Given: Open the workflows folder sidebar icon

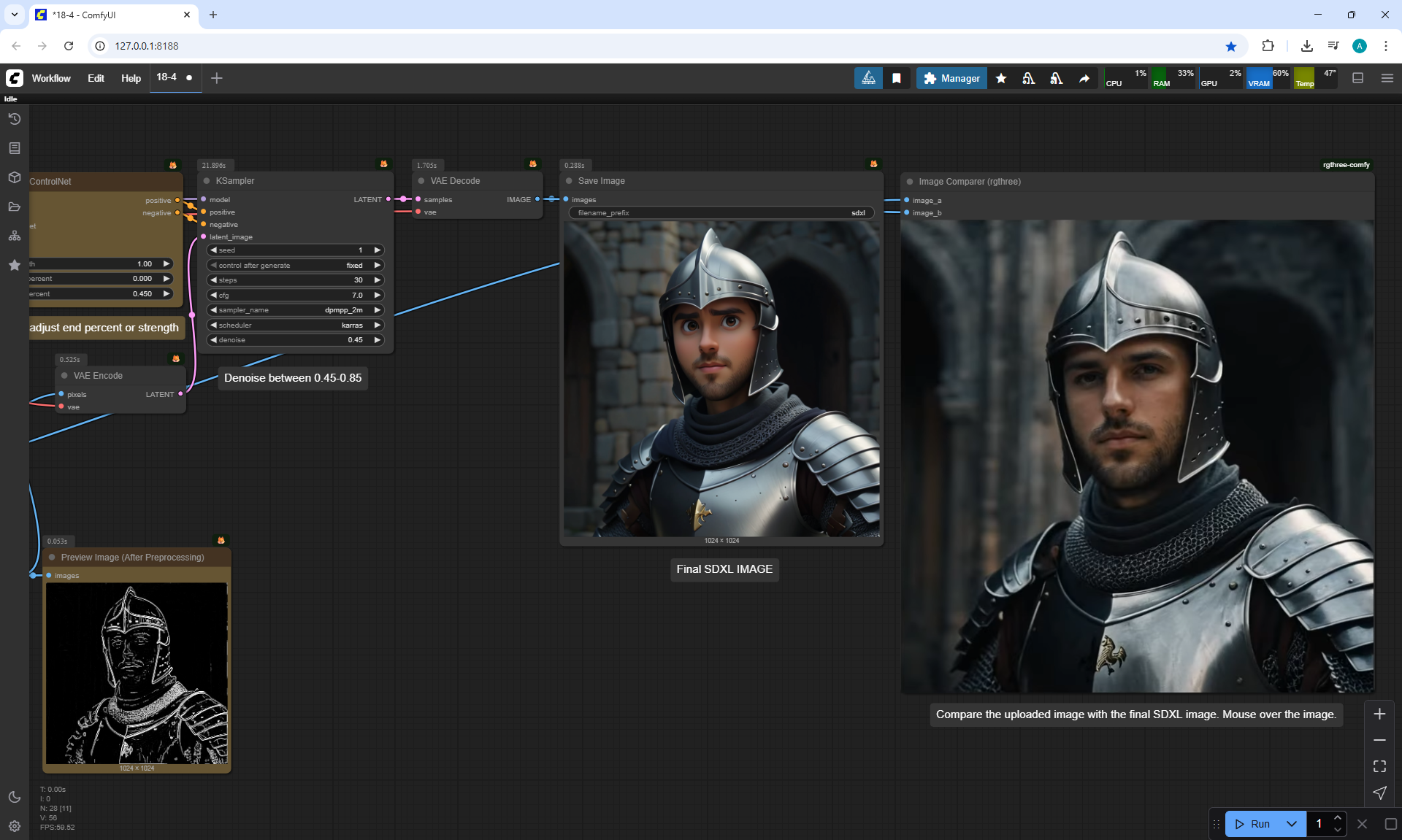Looking at the screenshot, I should pos(14,207).
